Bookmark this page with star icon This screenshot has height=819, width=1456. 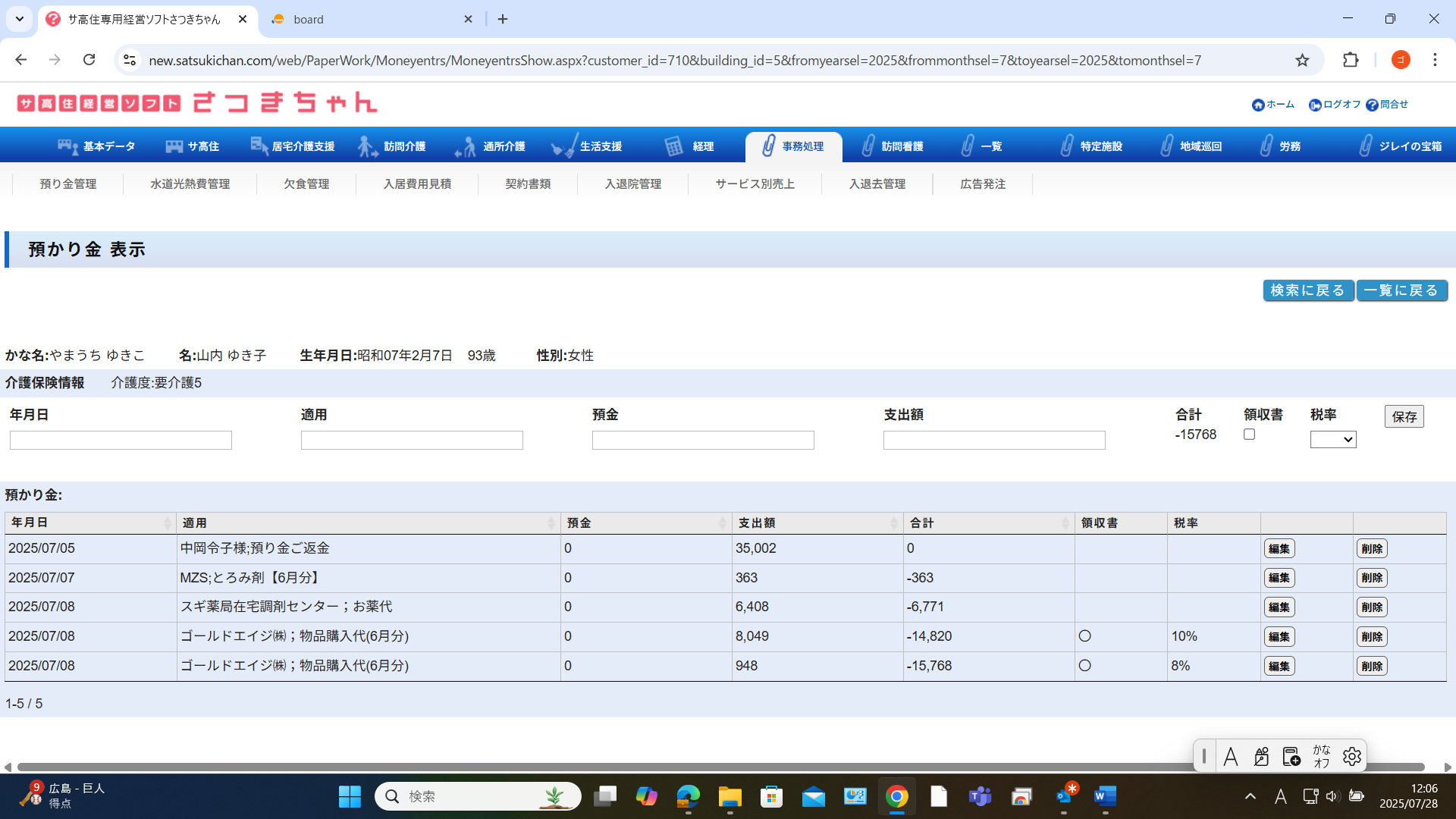pyautogui.click(x=1302, y=60)
